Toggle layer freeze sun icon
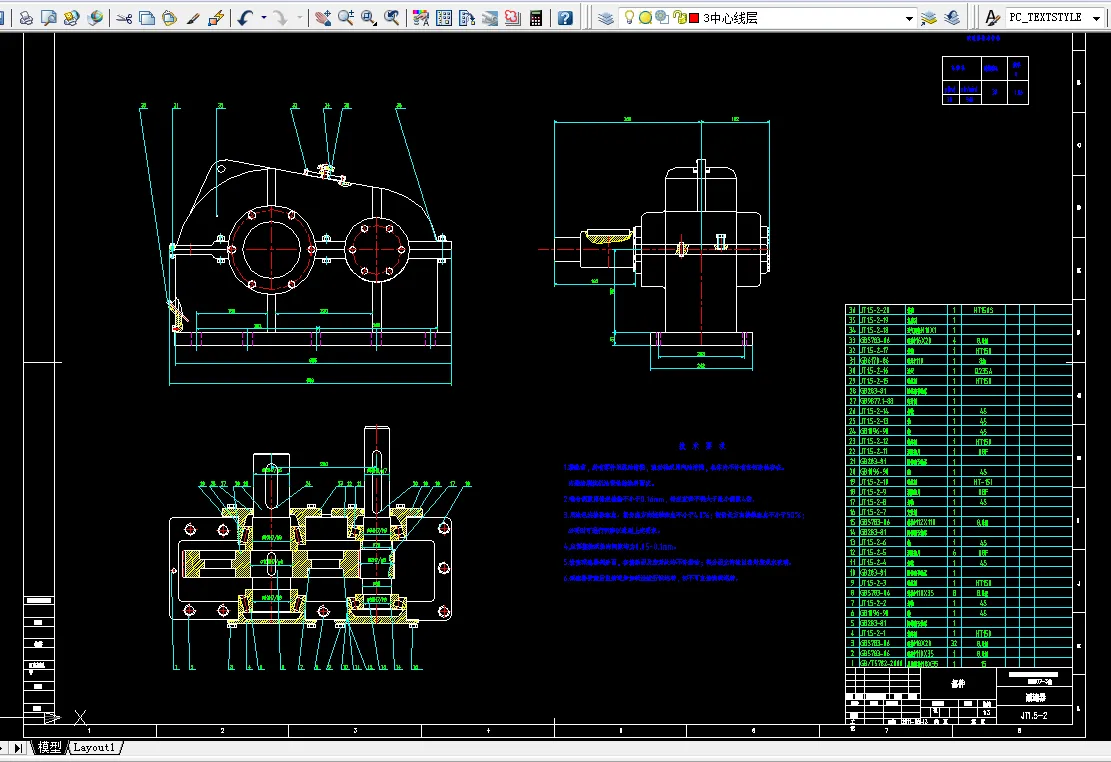This screenshot has height=762, width=1111. click(645, 18)
